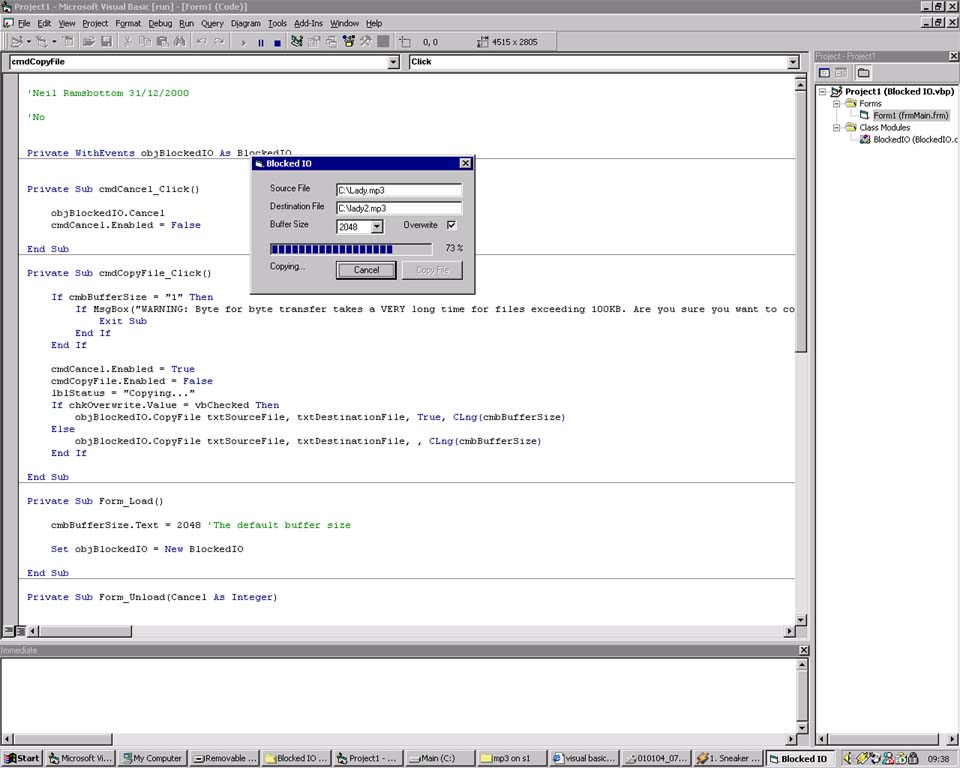This screenshot has height=768, width=960.
Task: Click the Windows Start button
Action: click(x=23, y=758)
